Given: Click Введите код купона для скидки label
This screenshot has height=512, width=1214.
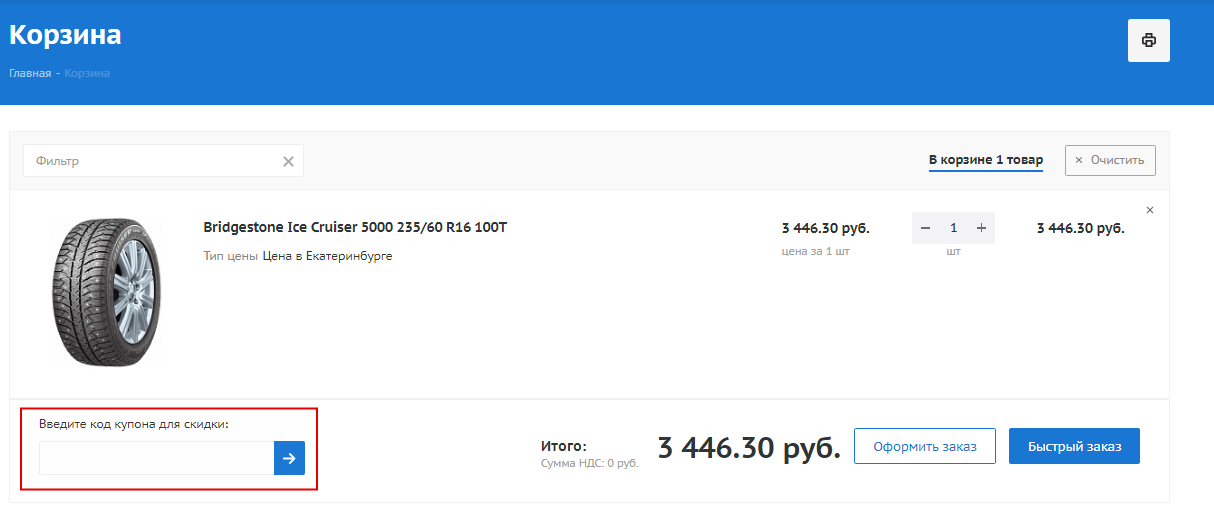Looking at the screenshot, I should point(134,424).
